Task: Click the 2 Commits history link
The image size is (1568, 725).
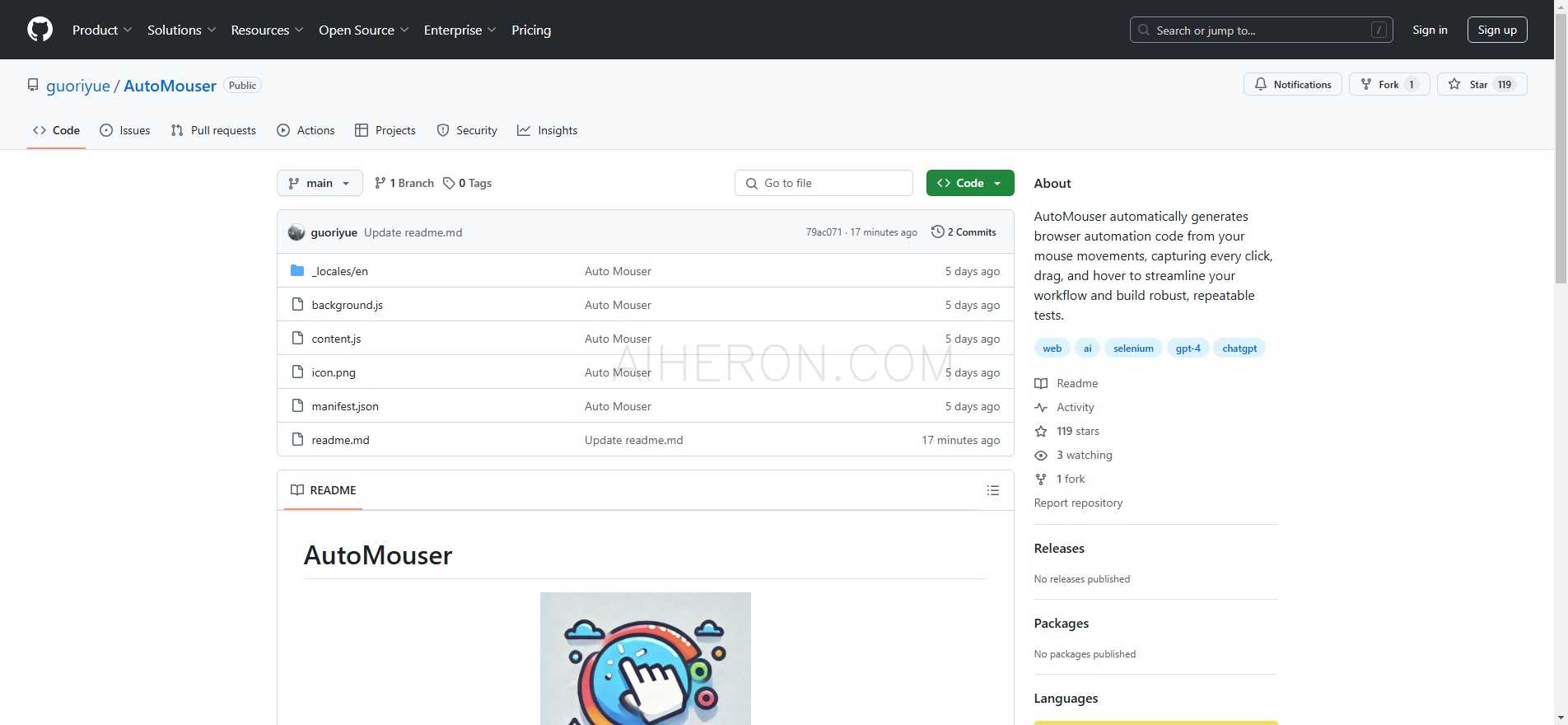Action: (x=964, y=232)
